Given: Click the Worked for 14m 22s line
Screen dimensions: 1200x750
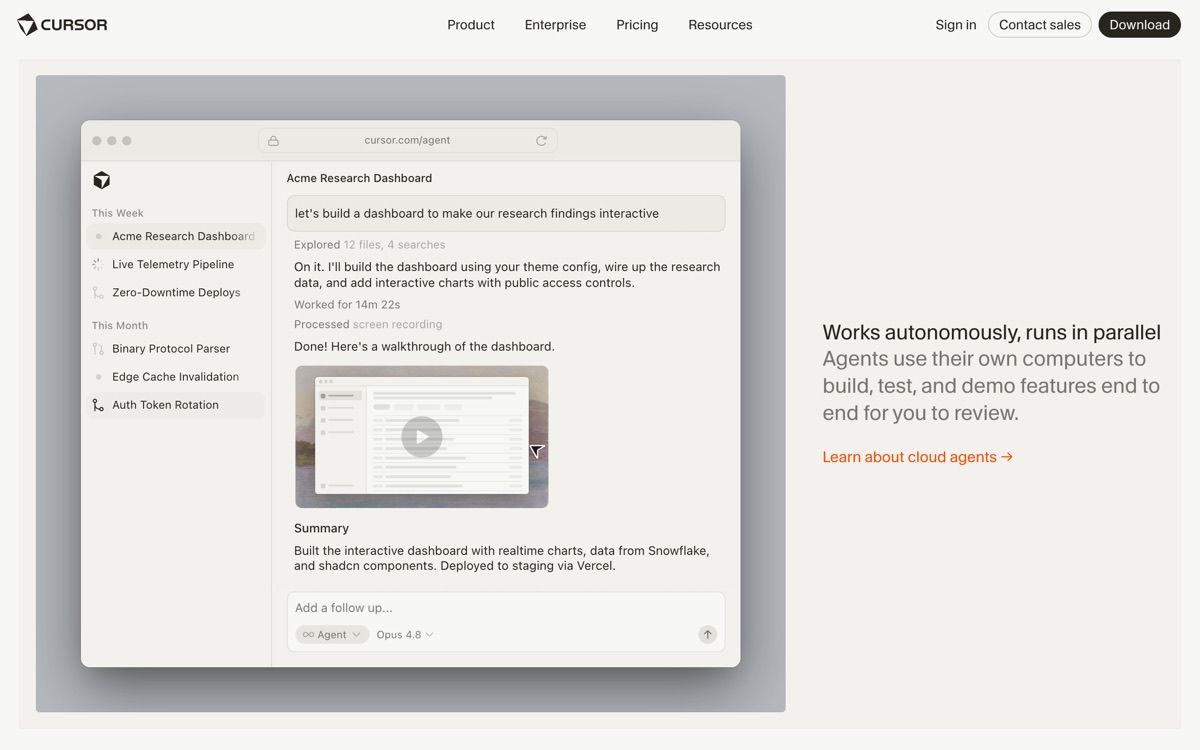Looking at the screenshot, I should click(347, 304).
